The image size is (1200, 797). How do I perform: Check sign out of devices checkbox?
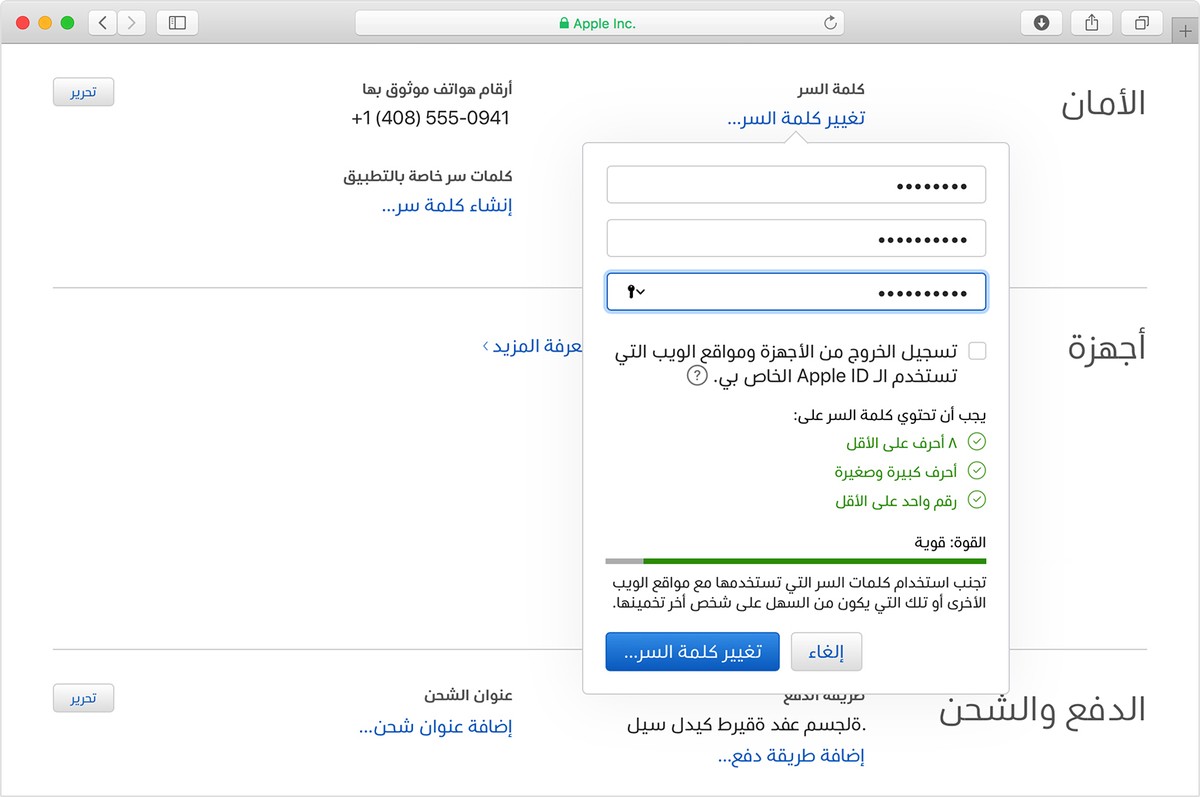click(x=977, y=351)
